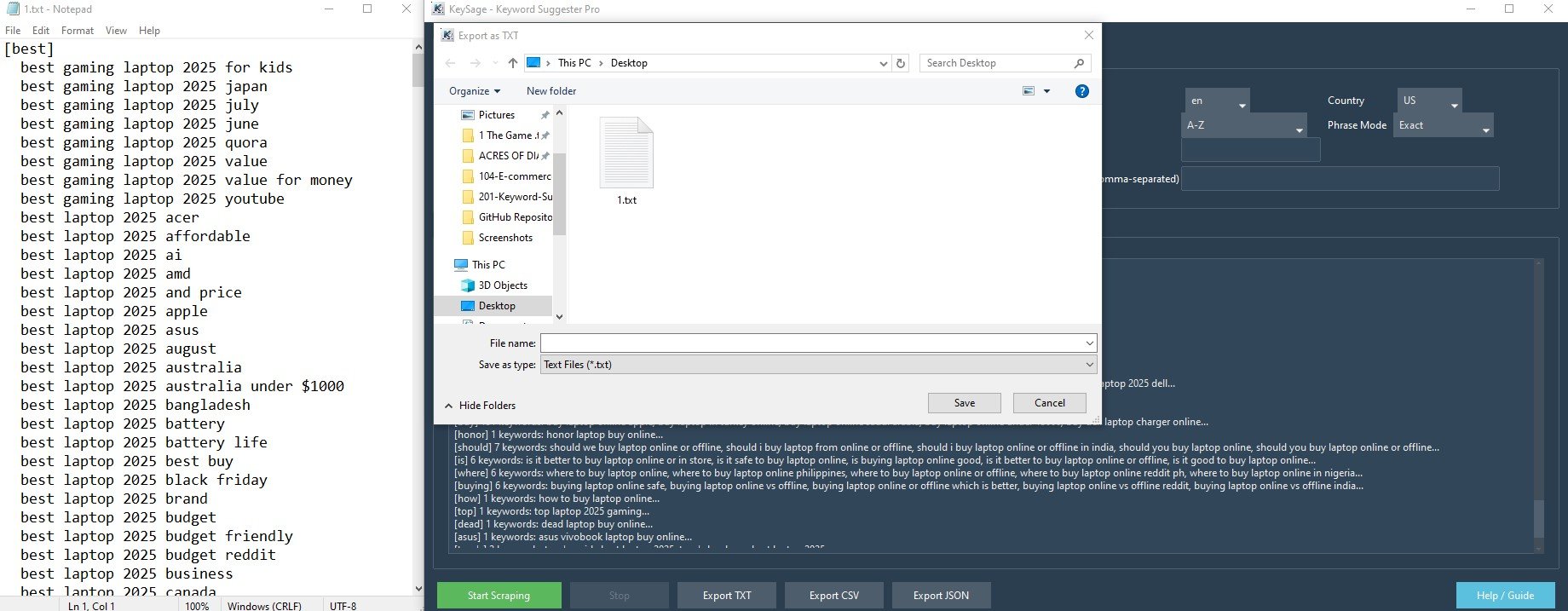Click the comma-separated input field in KeySage
This screenshot has width=1568, height=611.
(x=1340, y=179)
